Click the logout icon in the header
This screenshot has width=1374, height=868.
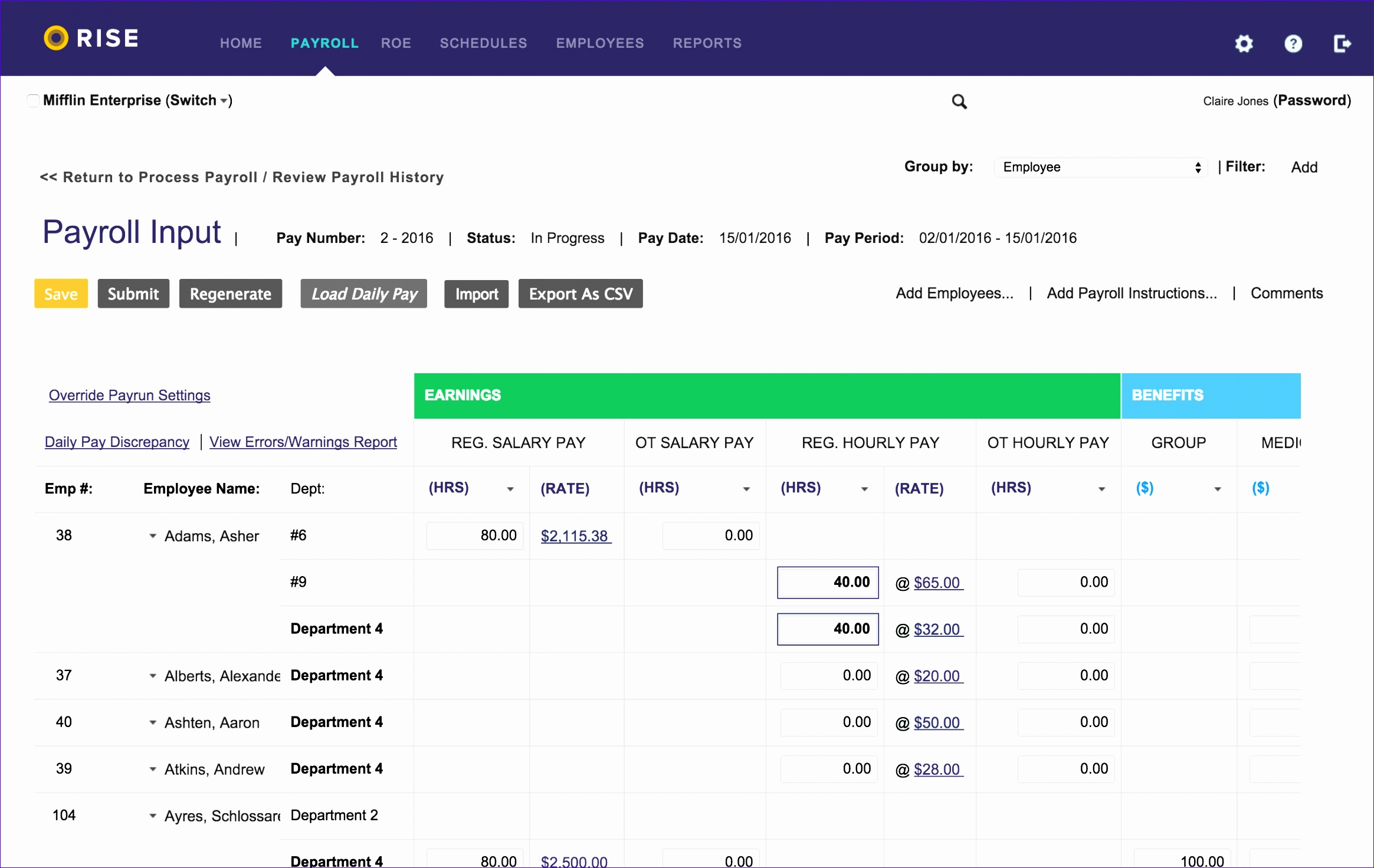click(x=1343, y=44)
